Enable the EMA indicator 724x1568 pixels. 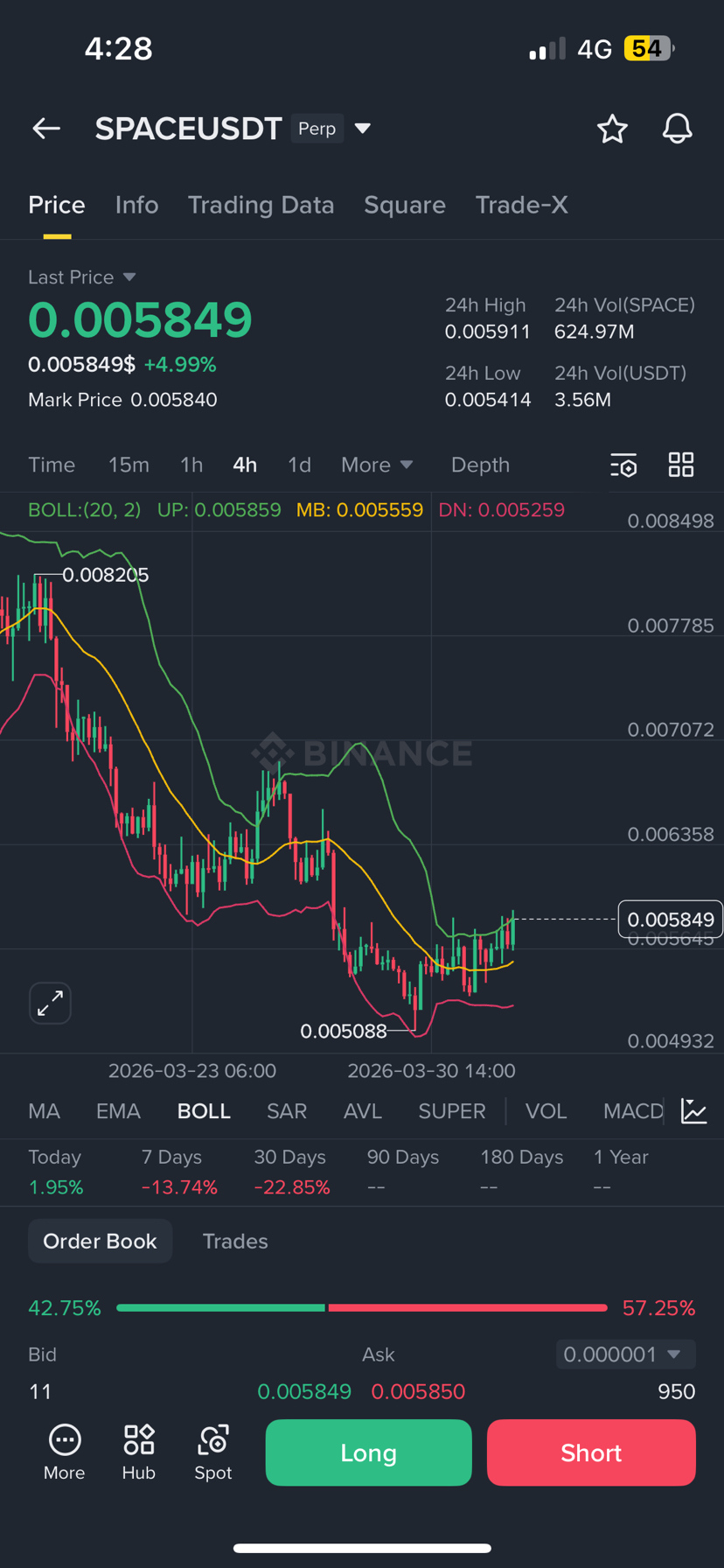click(118, 1111)
